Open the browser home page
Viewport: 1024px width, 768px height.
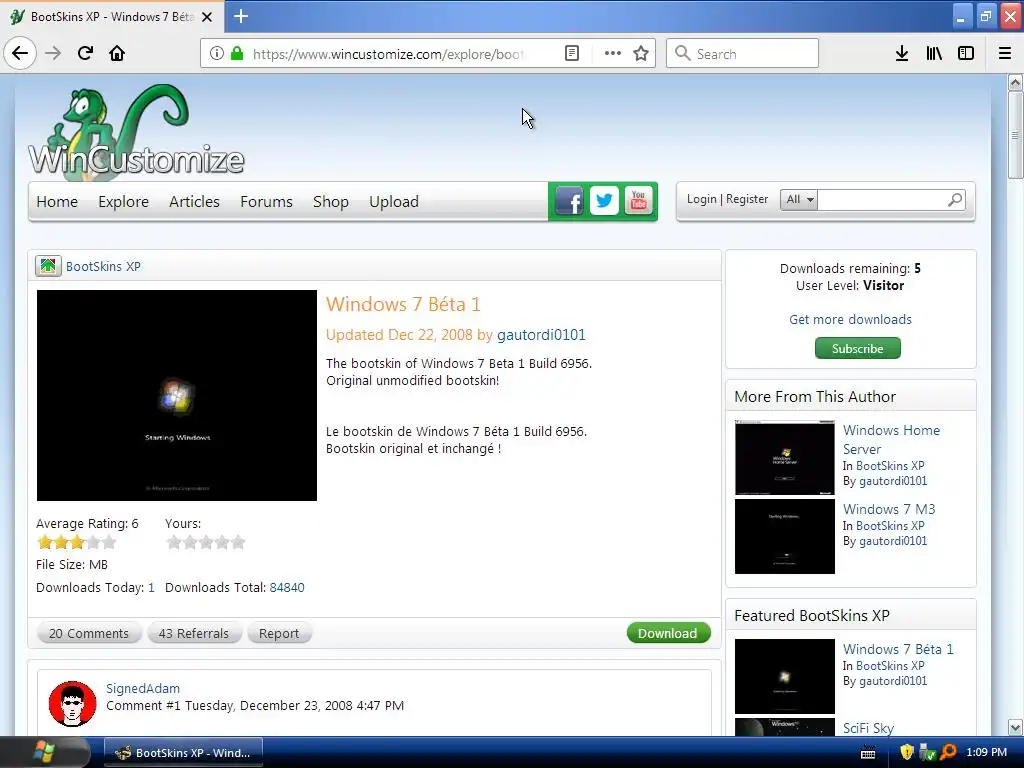tap(117, 54)
